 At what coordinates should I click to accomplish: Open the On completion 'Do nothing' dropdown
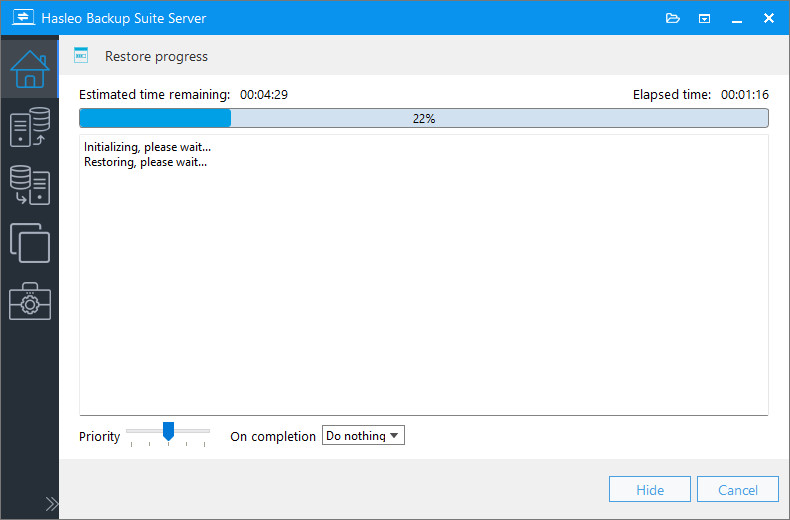click(x=363, y=436)
